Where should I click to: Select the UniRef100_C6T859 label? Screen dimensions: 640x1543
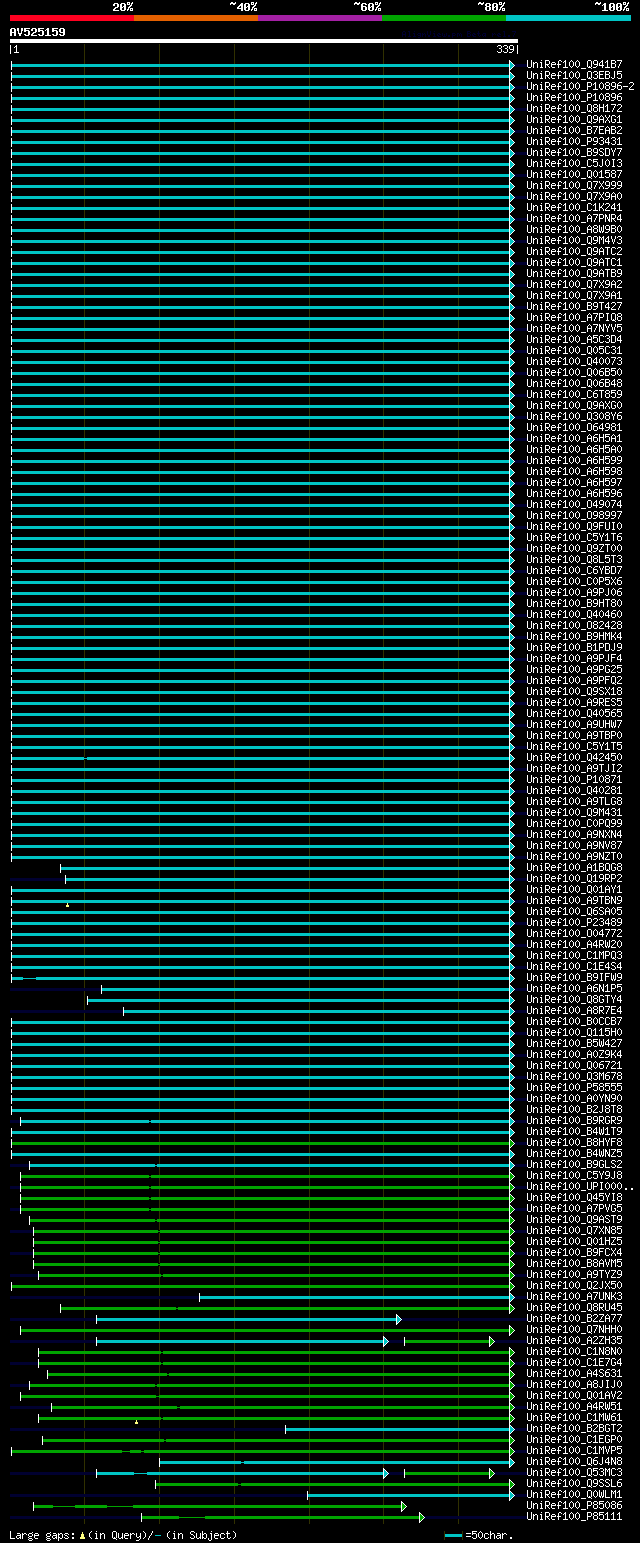pyautogui.click(x=573, y=394)
